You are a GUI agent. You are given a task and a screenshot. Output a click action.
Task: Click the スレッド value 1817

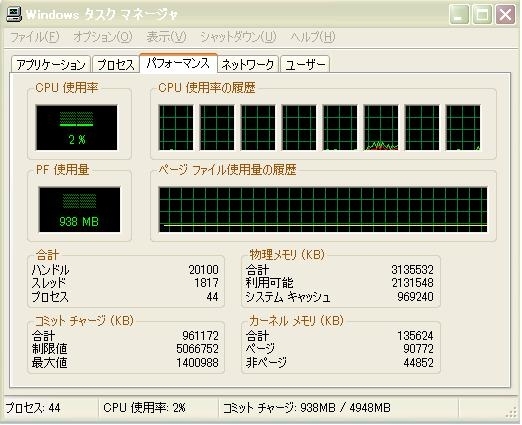point(206,283)
